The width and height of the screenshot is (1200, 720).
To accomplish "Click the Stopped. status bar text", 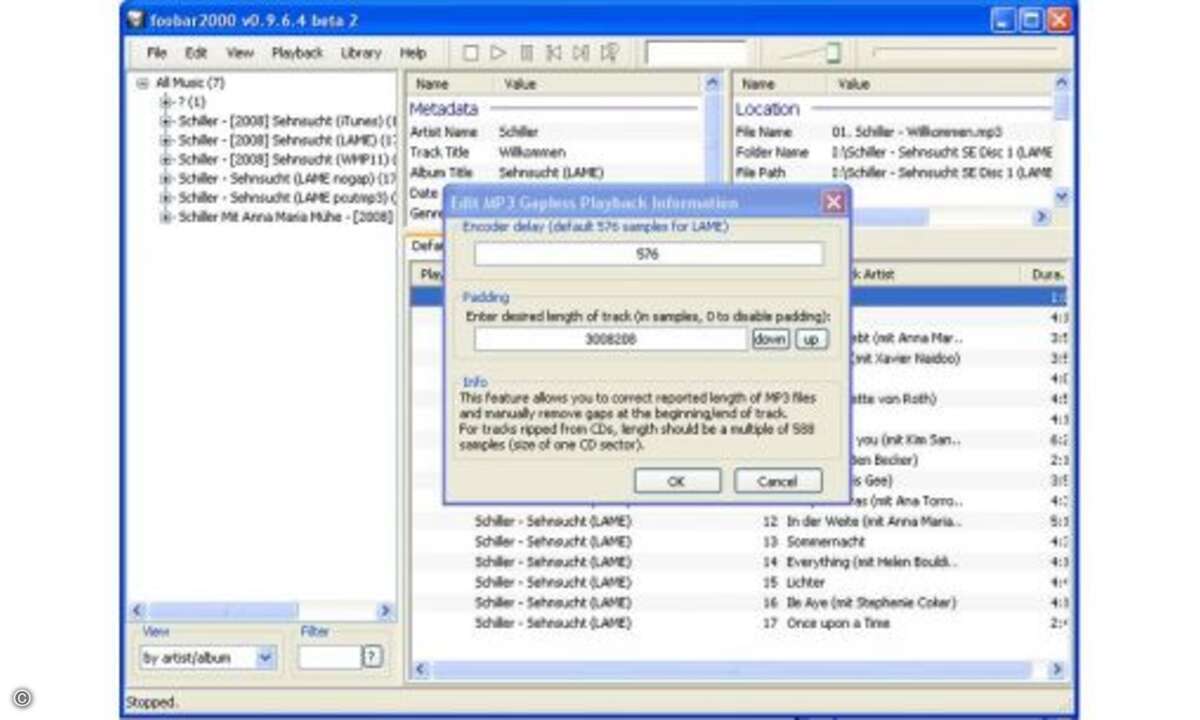I will 152,703.
